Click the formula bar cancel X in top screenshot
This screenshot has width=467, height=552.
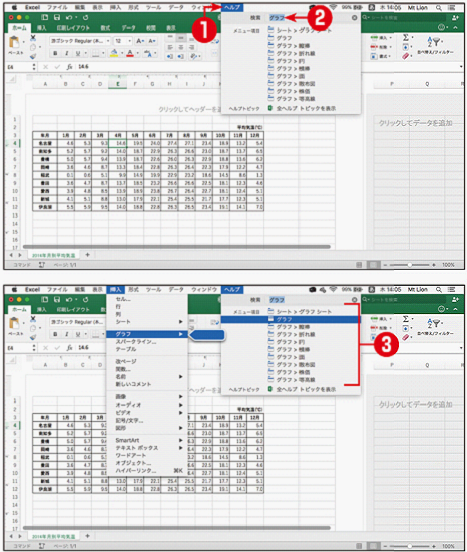tap(45, 67)
